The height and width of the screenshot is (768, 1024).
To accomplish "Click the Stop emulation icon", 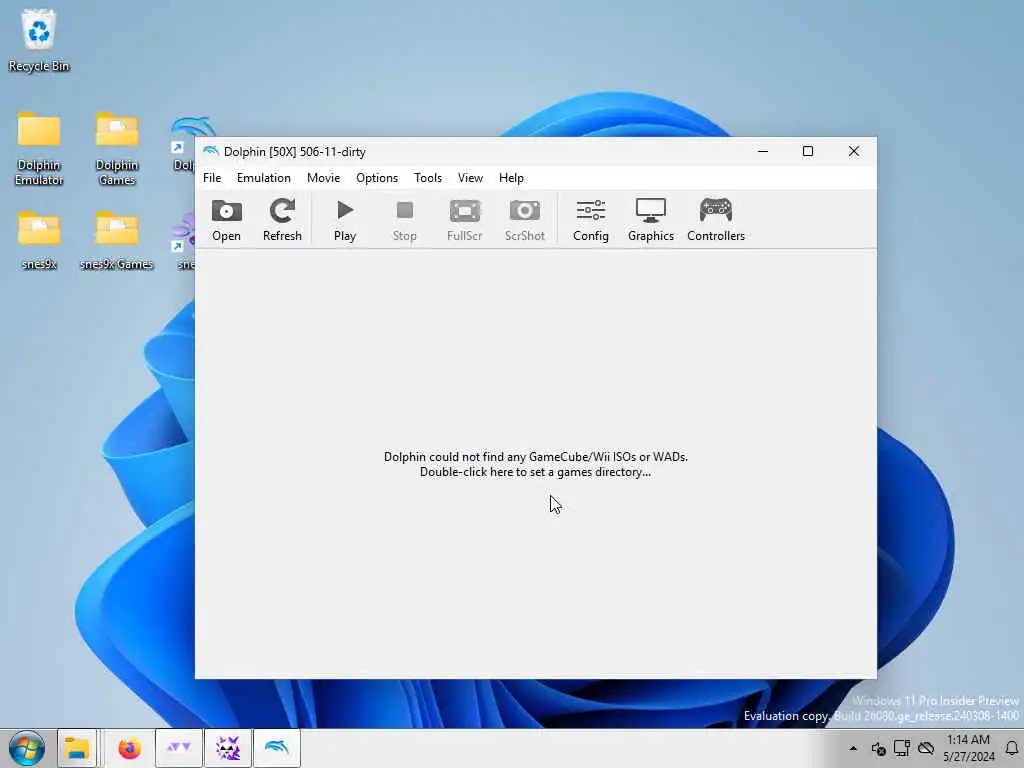I will pos(404,220).
